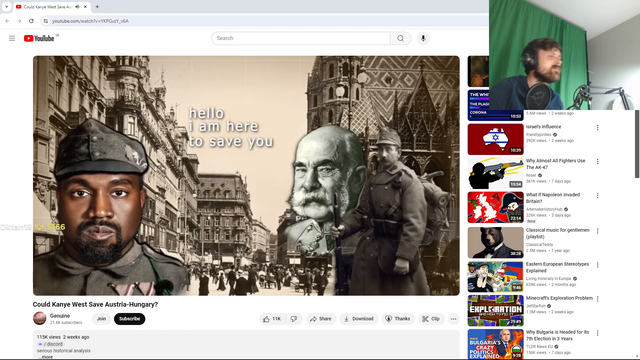The image size is (640, 360).
Task: Click the Living Ironically in Europe channel name
Action: [549, 279]
